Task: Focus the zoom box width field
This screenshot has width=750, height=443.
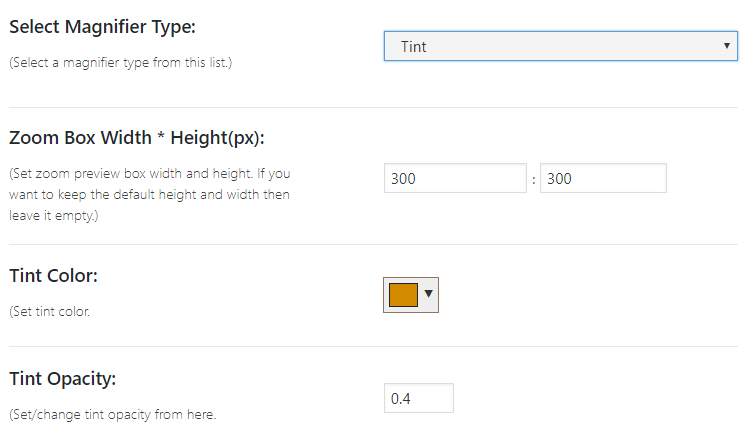Action: pyautogui.click(x=455, y=178)
